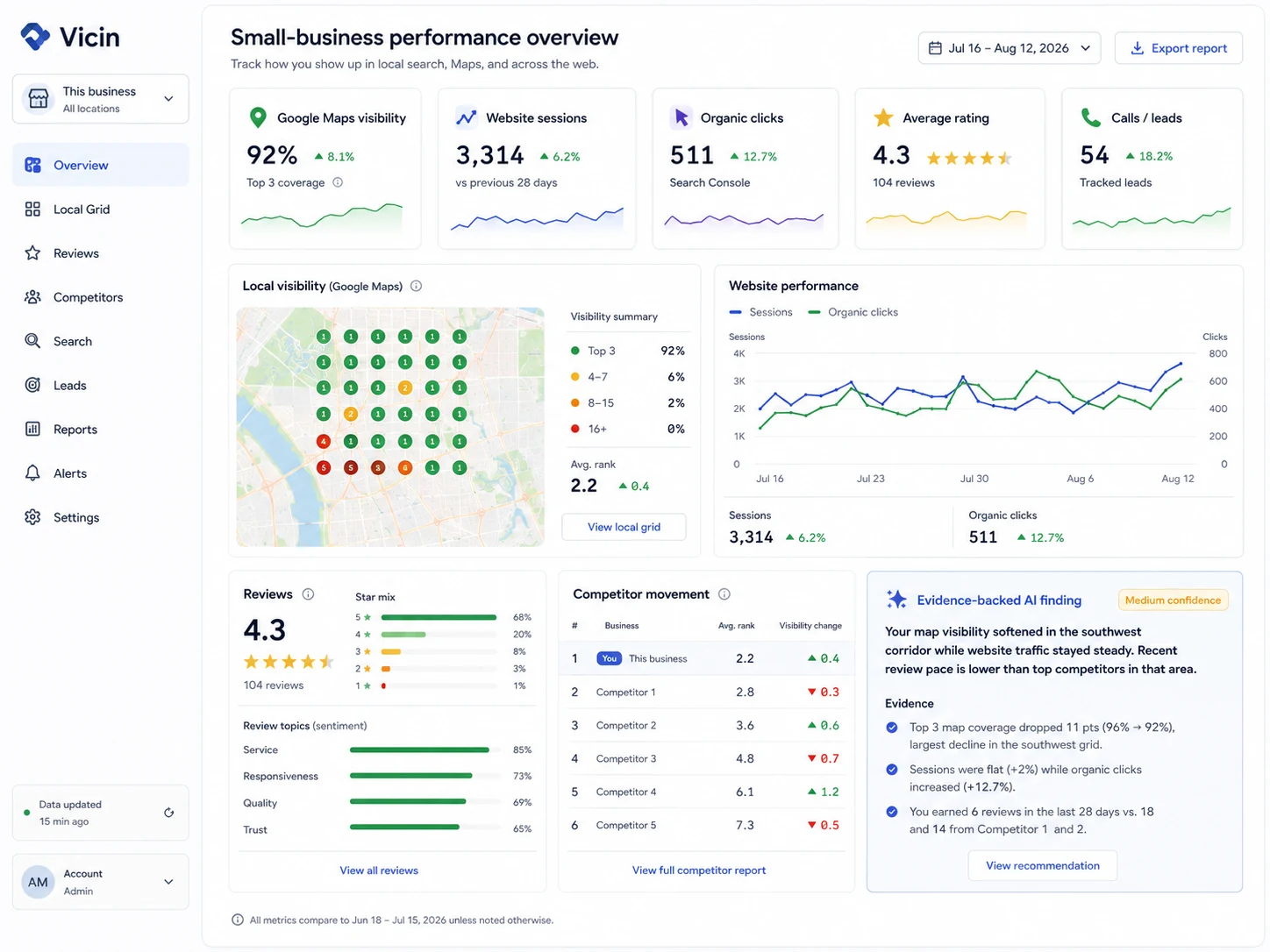The height and width of the screenshot is (952, 1270).
Task: Click the 8–15 visibility summary row
Action: [x=627, y=402]
